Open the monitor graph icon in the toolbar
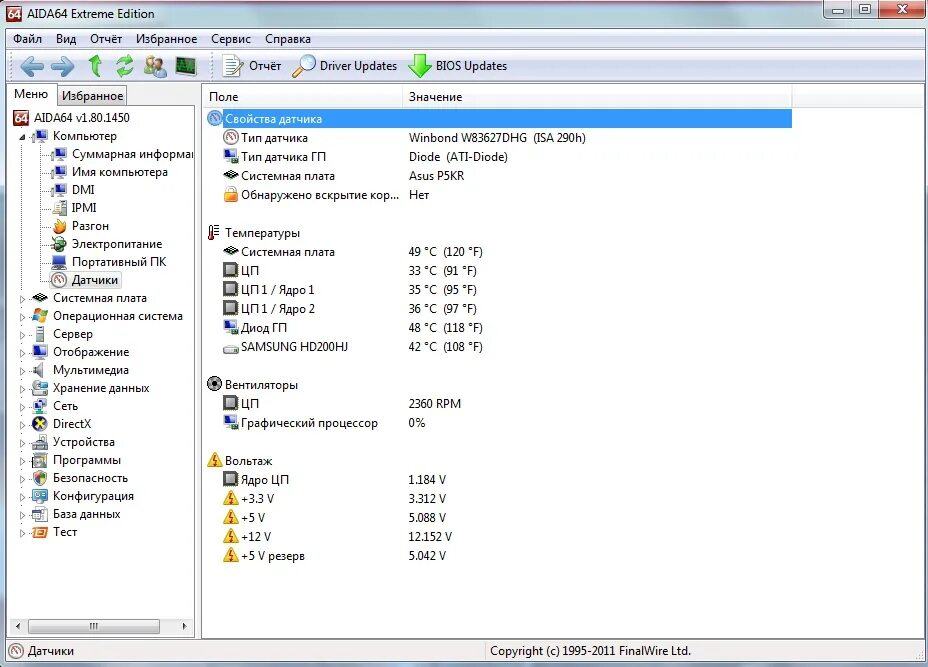This screenshot has width=928, height=667. pos(186,66)
